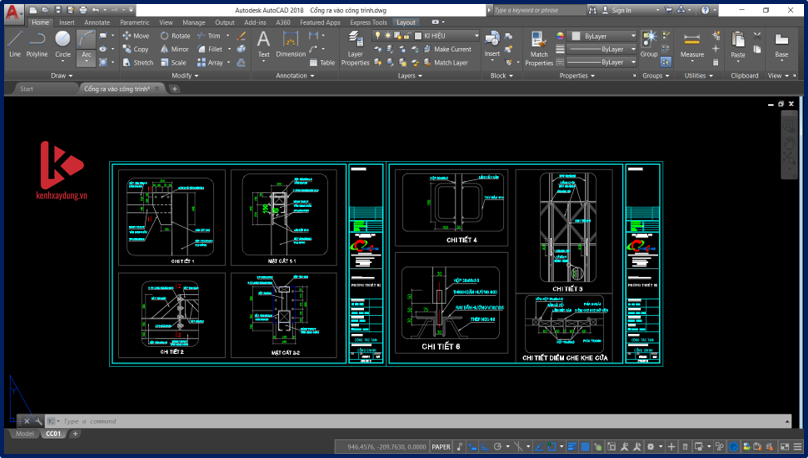Activate the Rotate tool
The width and height of the screenshot is (808, 458).
pos(174,36)
